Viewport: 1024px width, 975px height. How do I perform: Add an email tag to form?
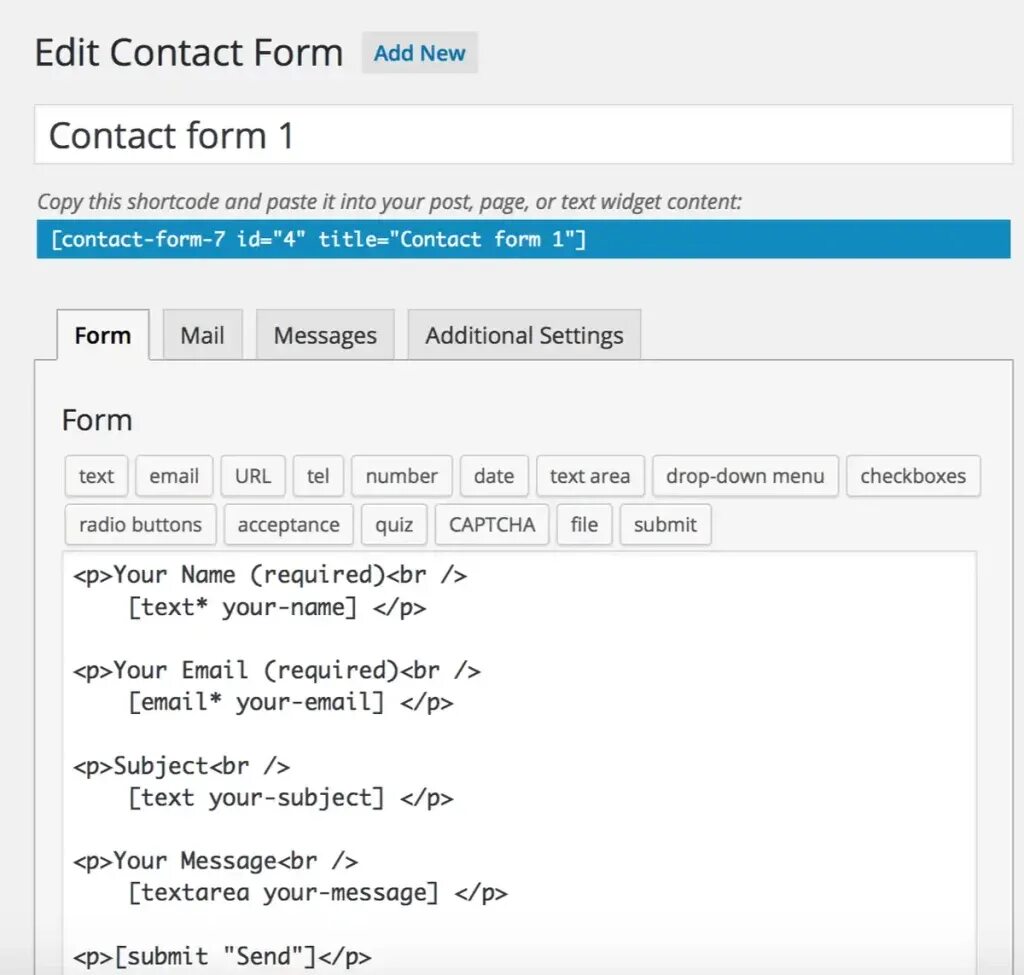coord(174,476)
